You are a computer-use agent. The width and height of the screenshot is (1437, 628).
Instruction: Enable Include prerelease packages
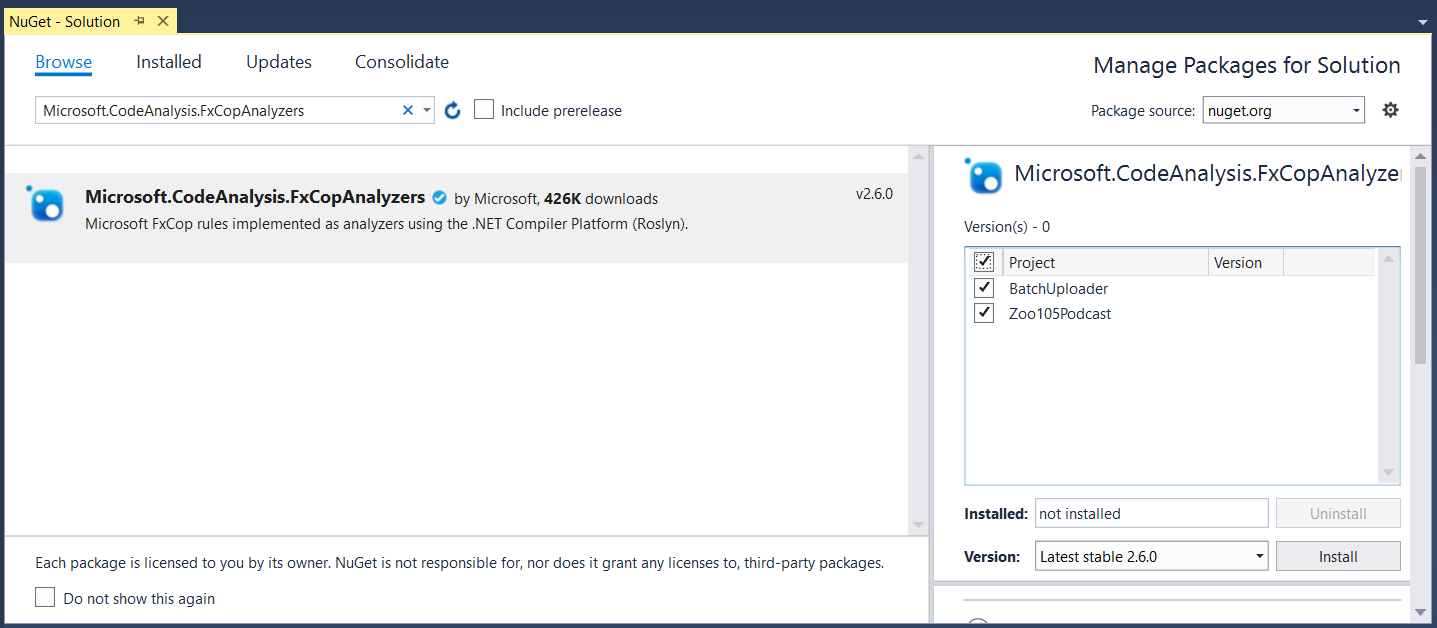point(484,109)
